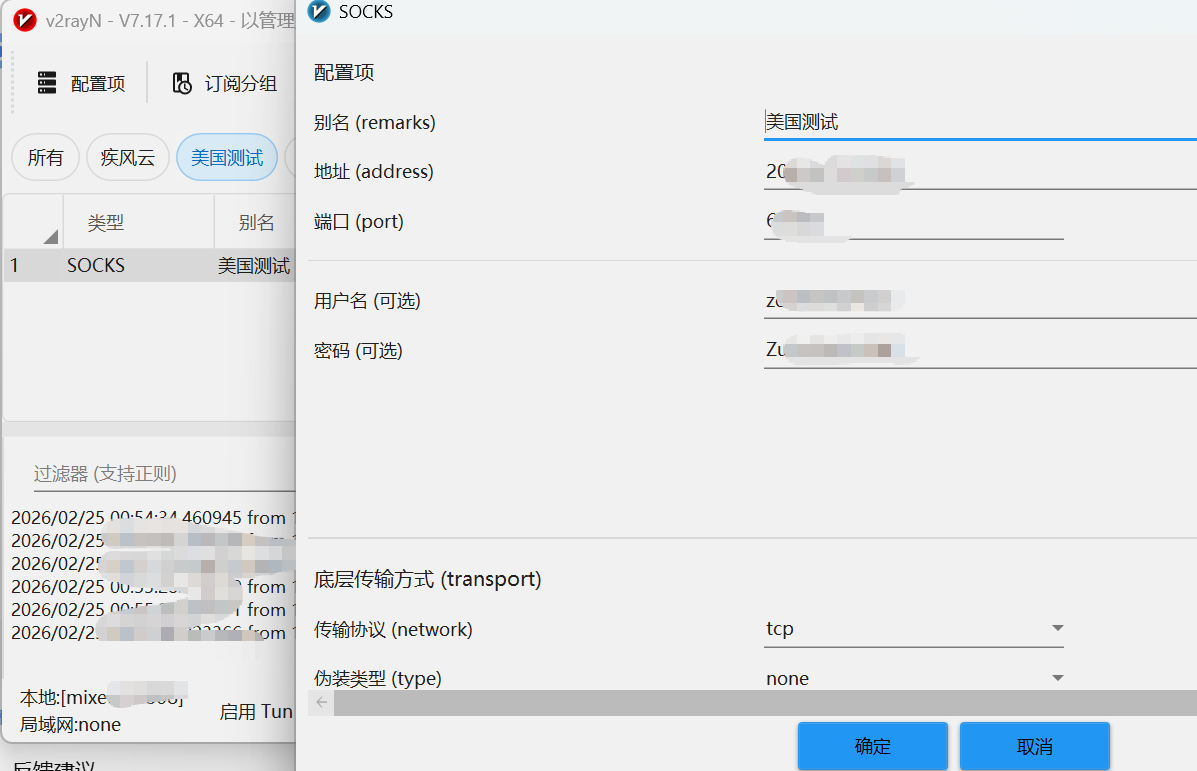Image resolution: width=1197 pixels, height=771 pixels.
Task: Select the 疾风云 group tab
Action: click(x=127, y=157)
